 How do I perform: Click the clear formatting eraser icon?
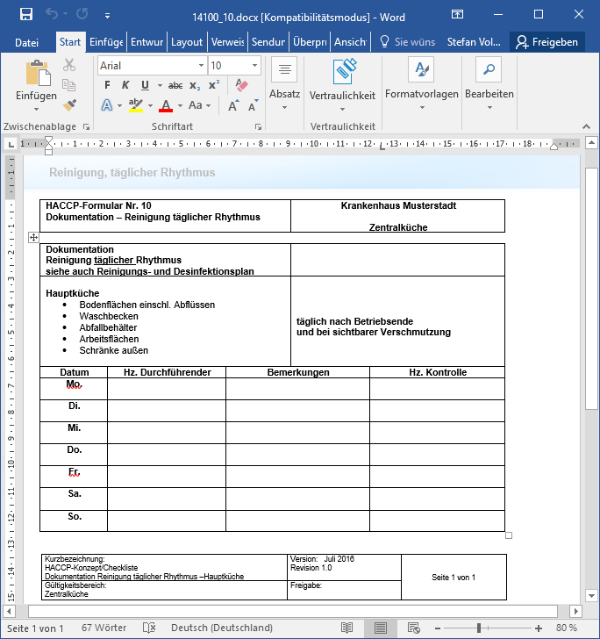pos(239,85)
